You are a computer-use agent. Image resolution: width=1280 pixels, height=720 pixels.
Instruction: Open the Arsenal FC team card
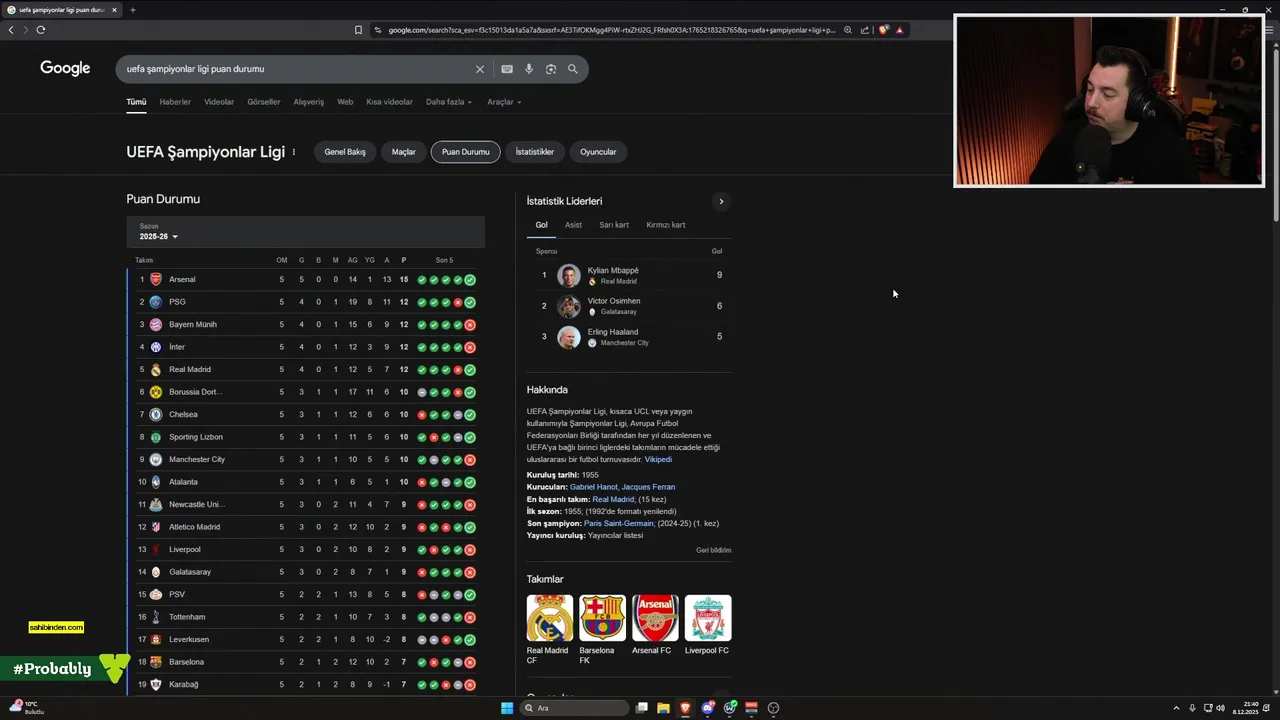pos(655,625)
